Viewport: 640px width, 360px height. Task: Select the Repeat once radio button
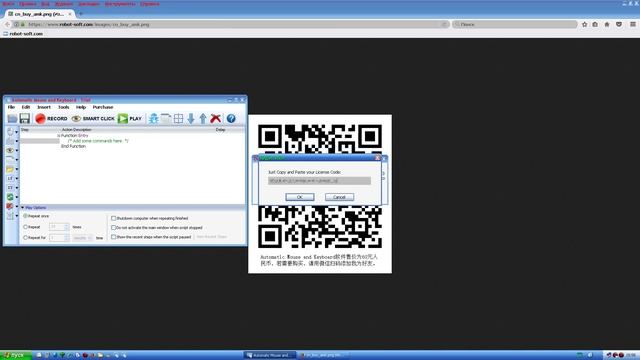click(25, 216)
